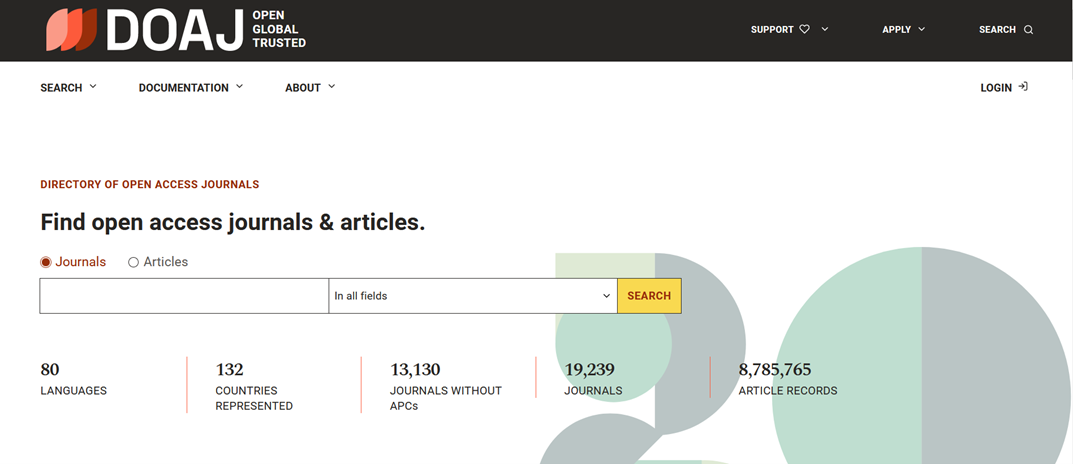Click the SEARCH link in the top header
The width and height of the screenshot is (1073, 464).
click(997, 29)
